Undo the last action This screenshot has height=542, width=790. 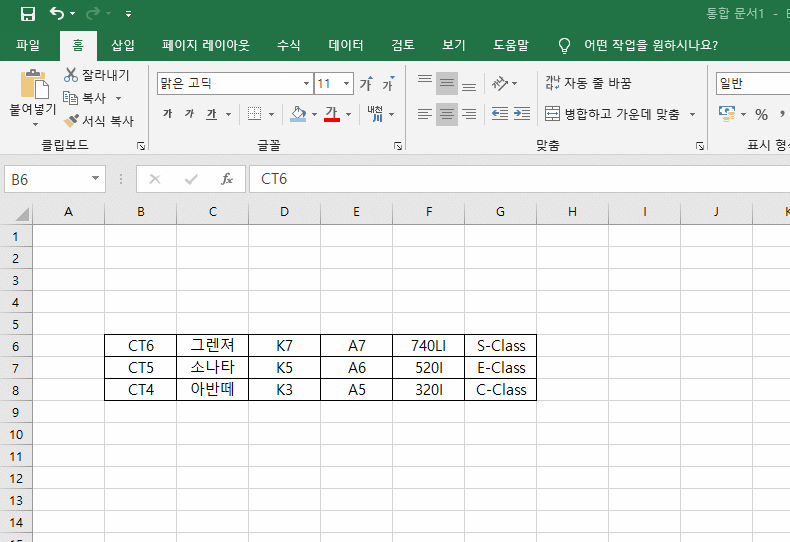(x=56, y=14)
